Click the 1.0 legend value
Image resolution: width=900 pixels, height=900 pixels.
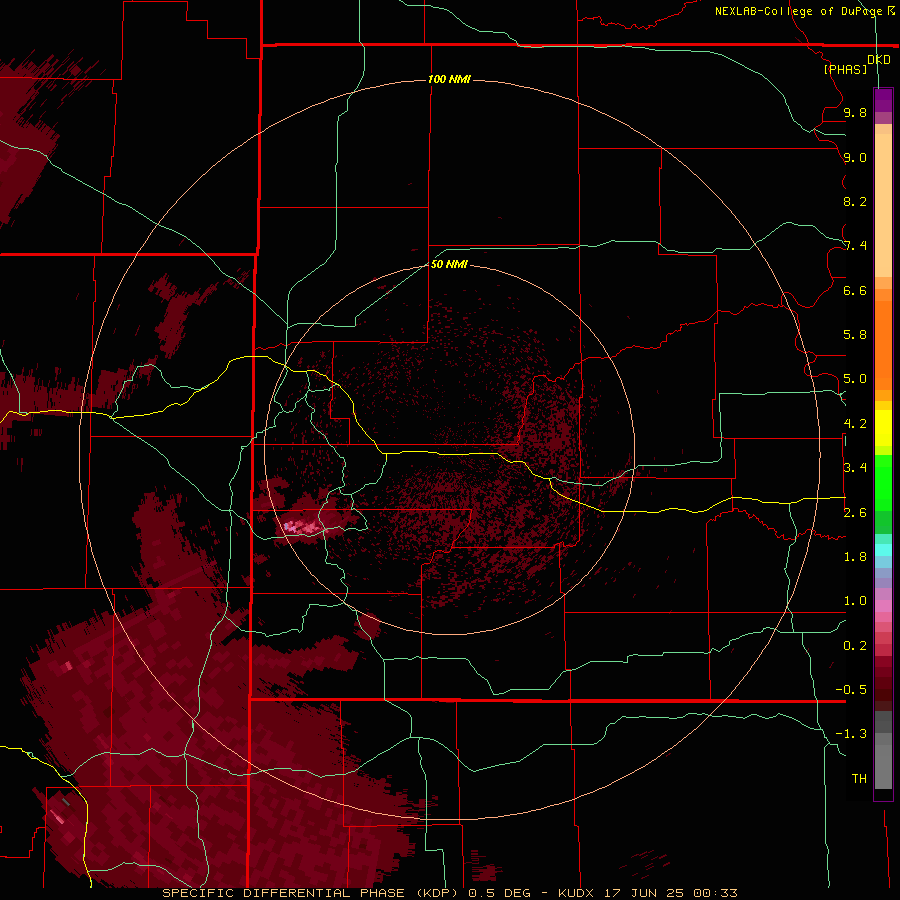[x=855, y=600]
